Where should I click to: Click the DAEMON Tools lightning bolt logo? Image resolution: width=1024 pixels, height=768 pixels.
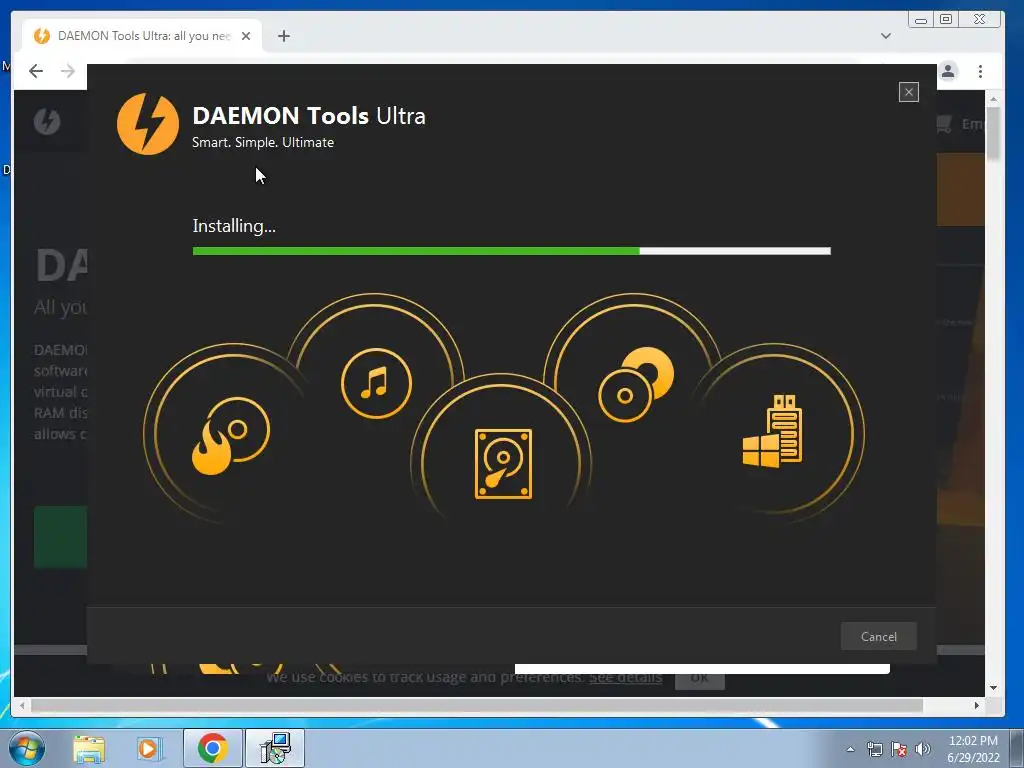point(148,123)
